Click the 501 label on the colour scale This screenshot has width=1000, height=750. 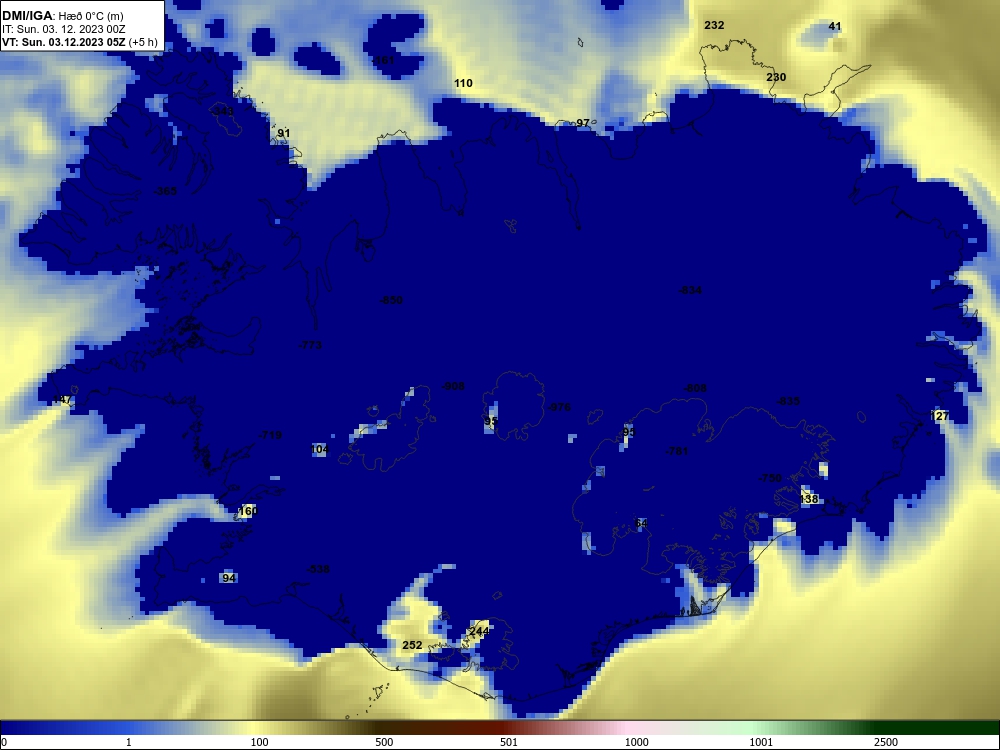coord(509,742)
